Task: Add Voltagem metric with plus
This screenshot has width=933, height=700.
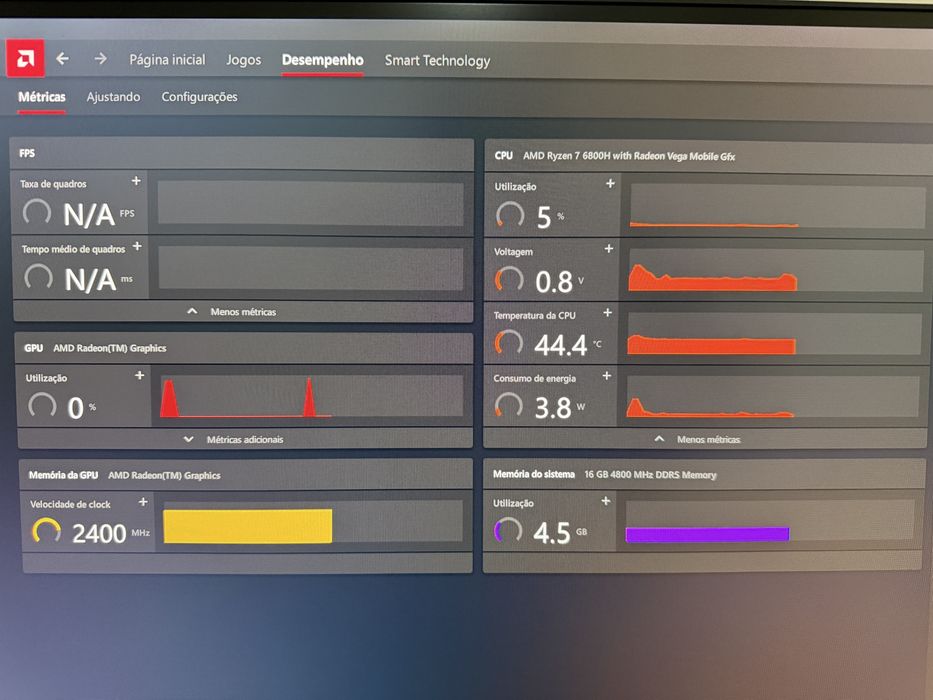Action: click(x=609, y=248)
